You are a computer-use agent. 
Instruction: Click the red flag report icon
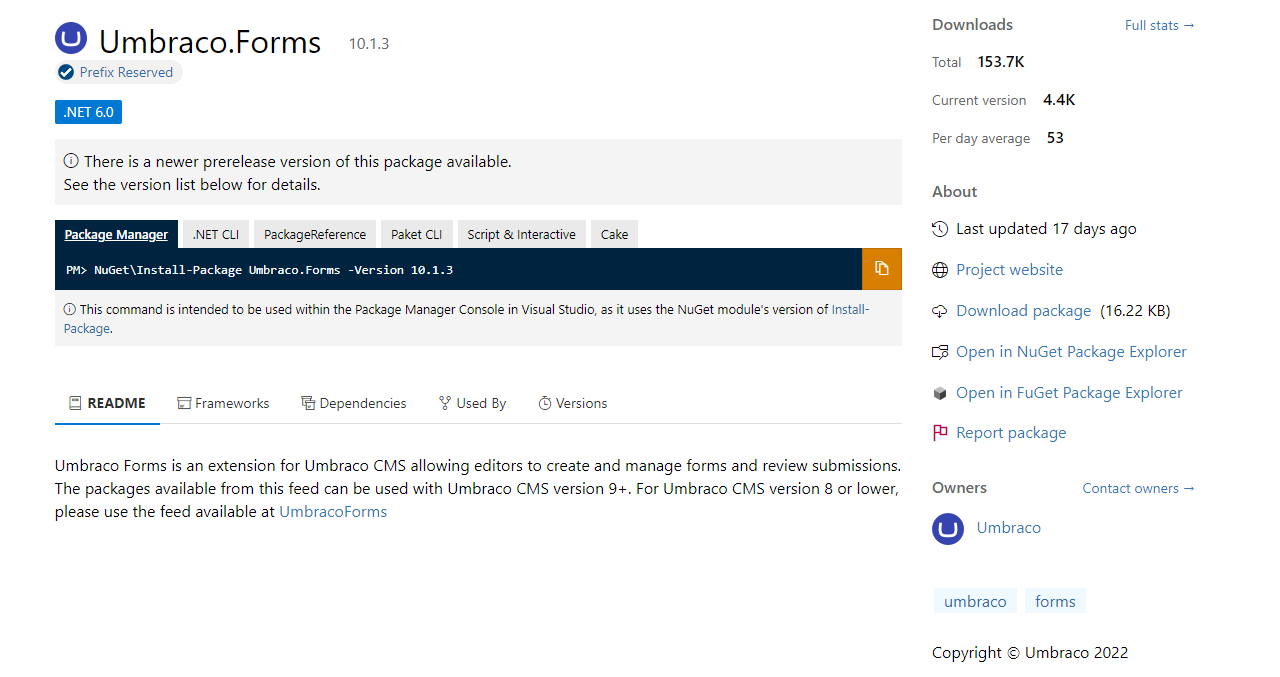(940, 433)
